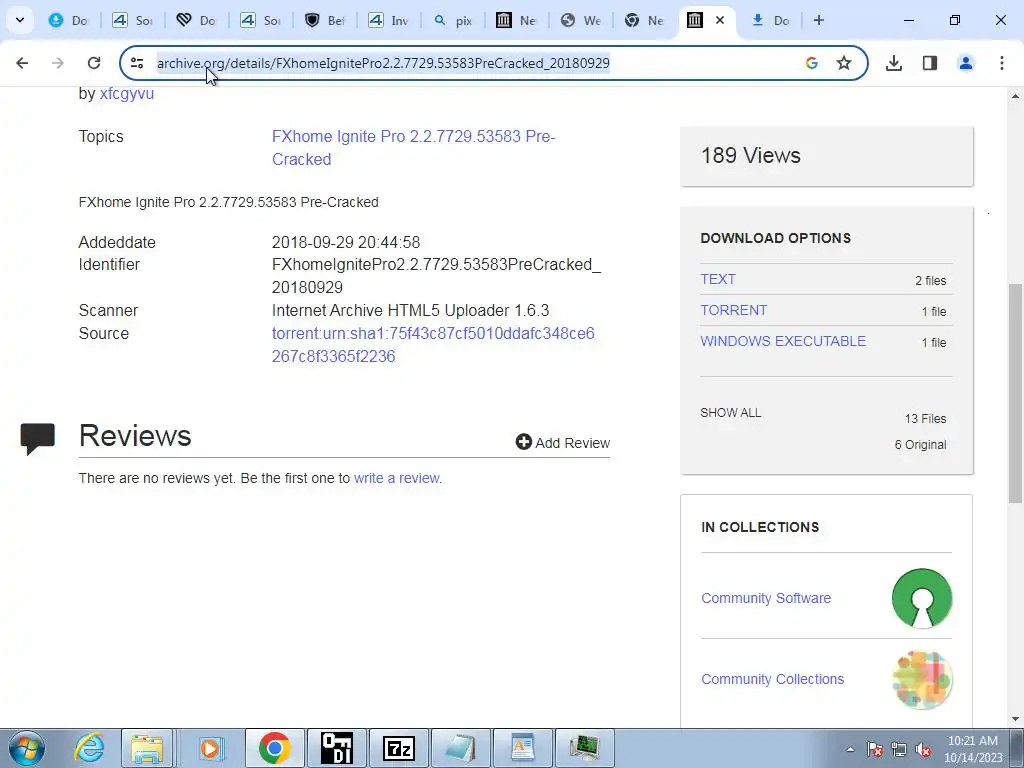
Task: Click the plus icon beside Add Review
Action: [523, 442]
